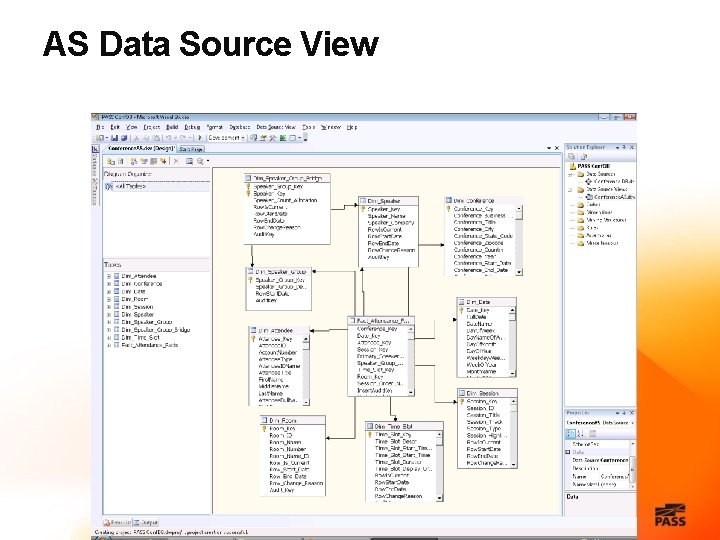Select the Dim_Session table in Tables list
This screenshot has height=540, width=720.
(x=137, y=307)
